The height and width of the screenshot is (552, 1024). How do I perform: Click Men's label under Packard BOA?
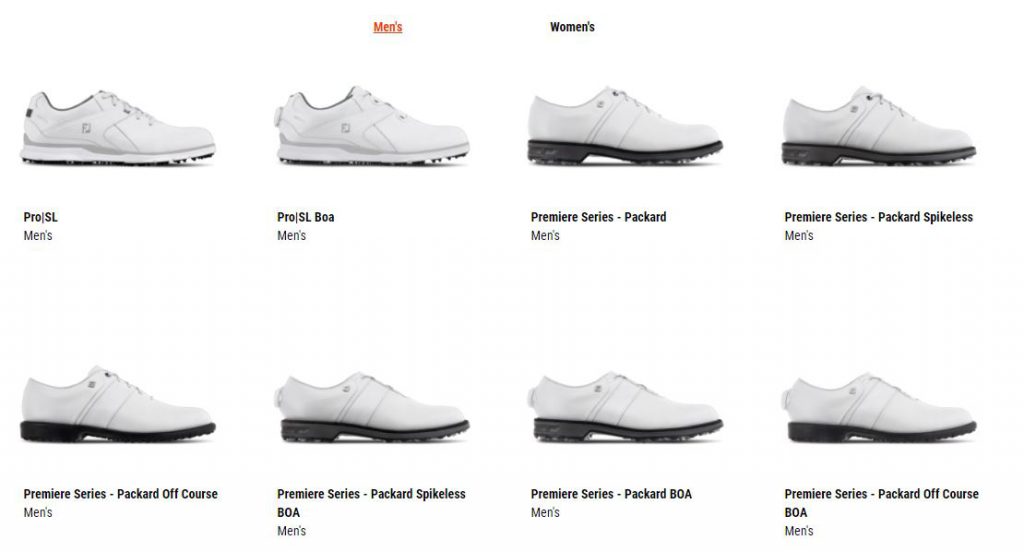pyautogui.click(x=545, y=513)
